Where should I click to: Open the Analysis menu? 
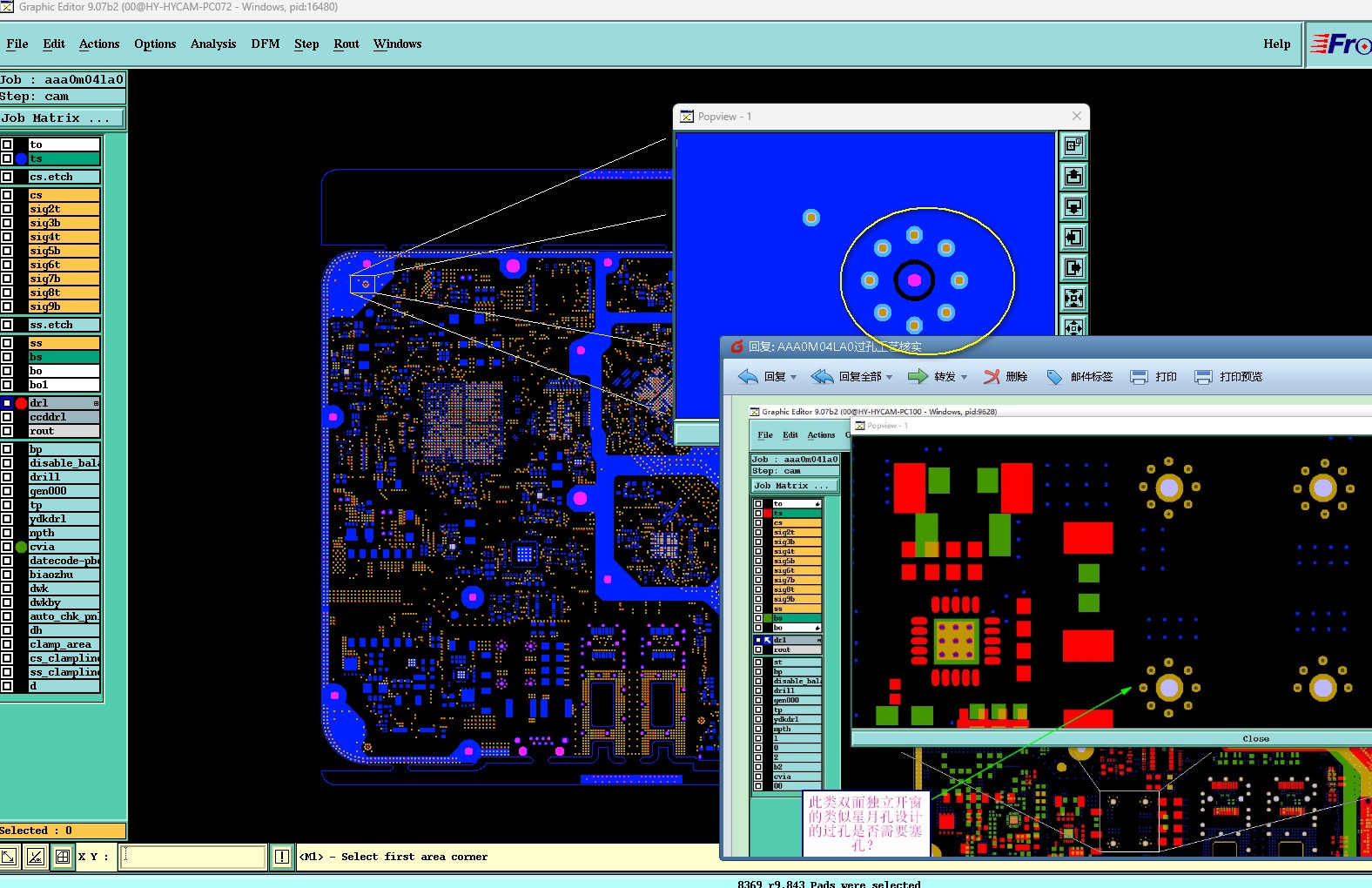213,44
